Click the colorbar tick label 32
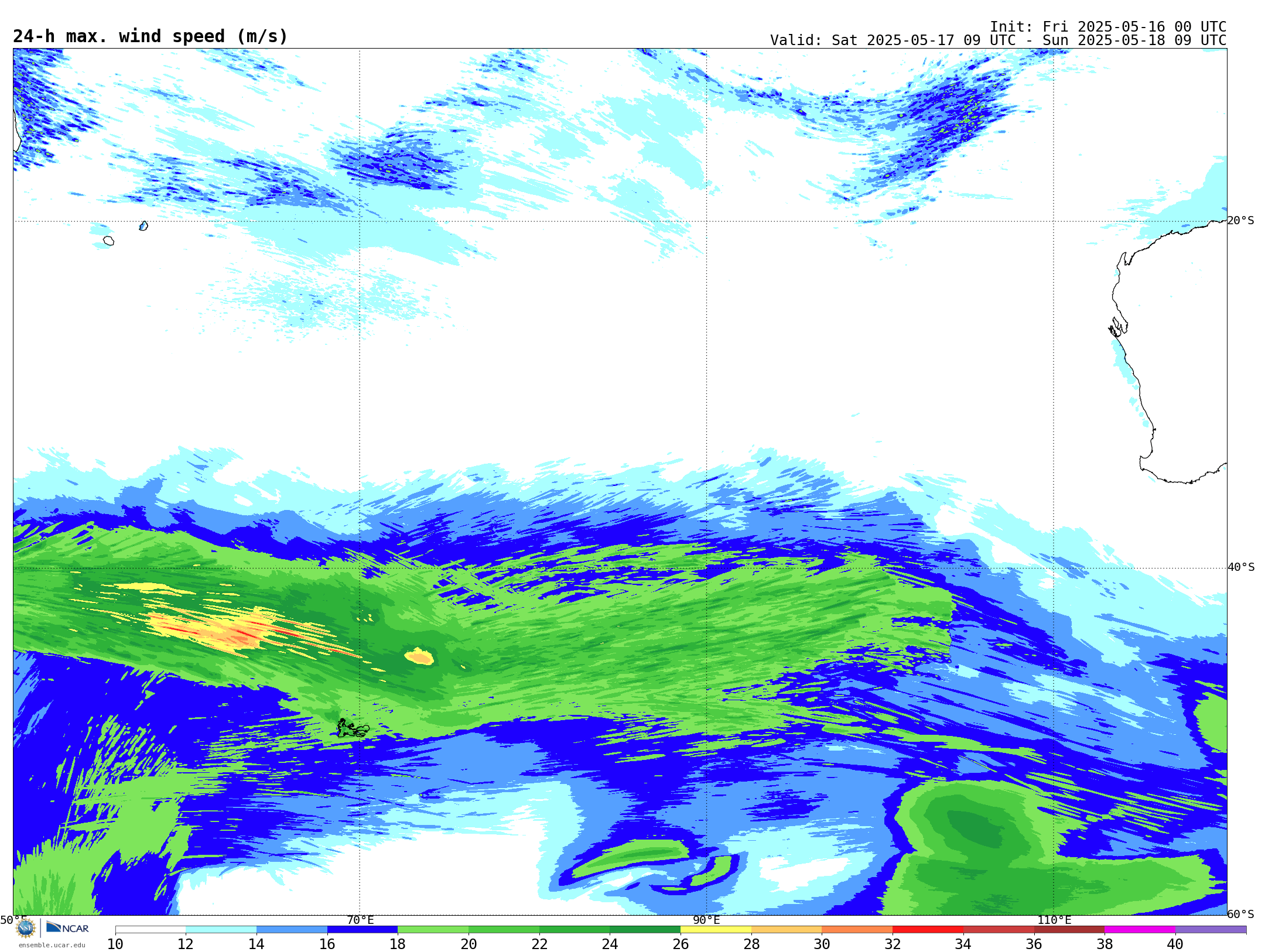1265x952 pixels. pyautogui.click(x=893, y=944)
